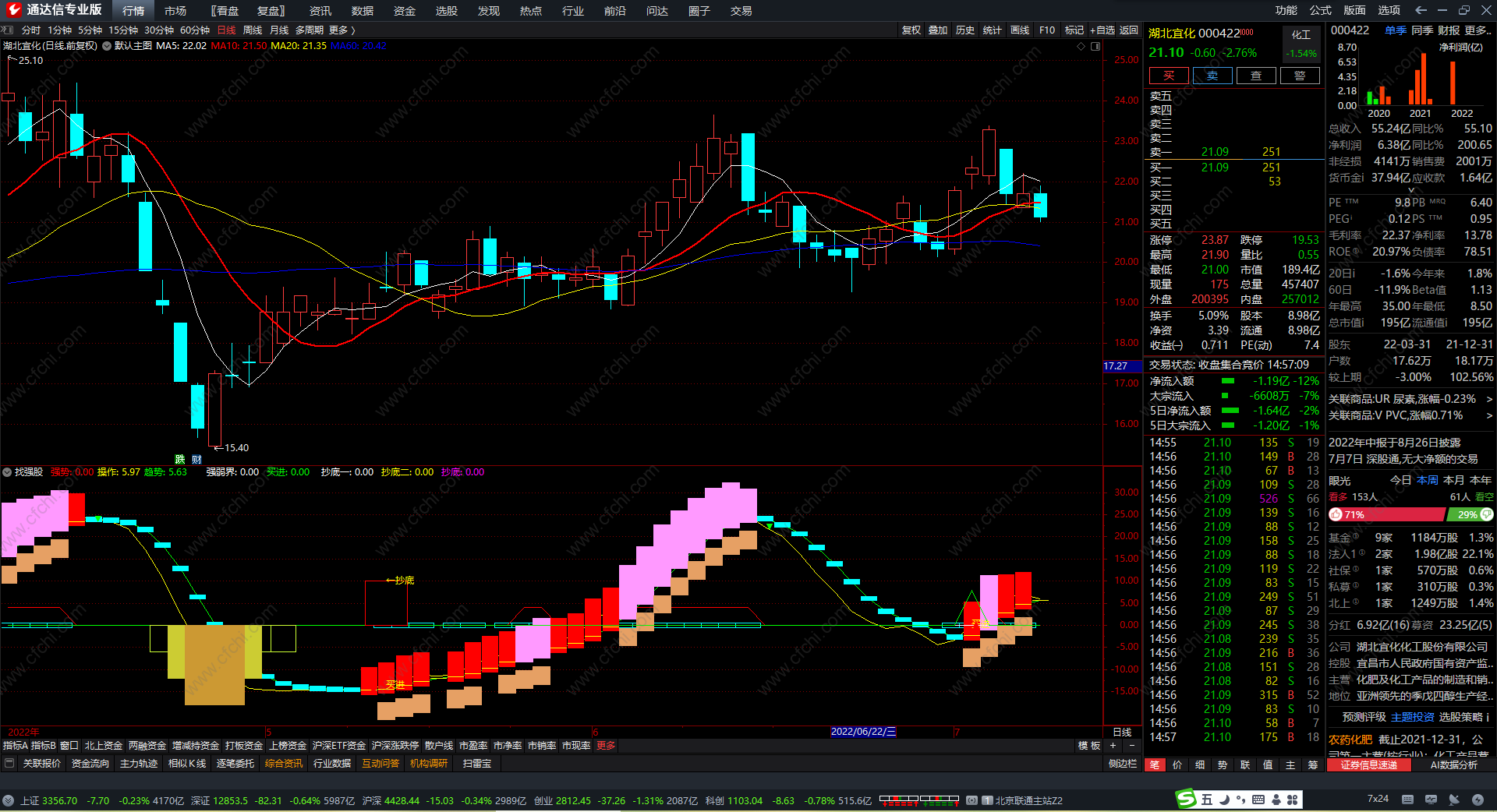
Task: Open the 公式 menu
Action: coord(1320,10)
